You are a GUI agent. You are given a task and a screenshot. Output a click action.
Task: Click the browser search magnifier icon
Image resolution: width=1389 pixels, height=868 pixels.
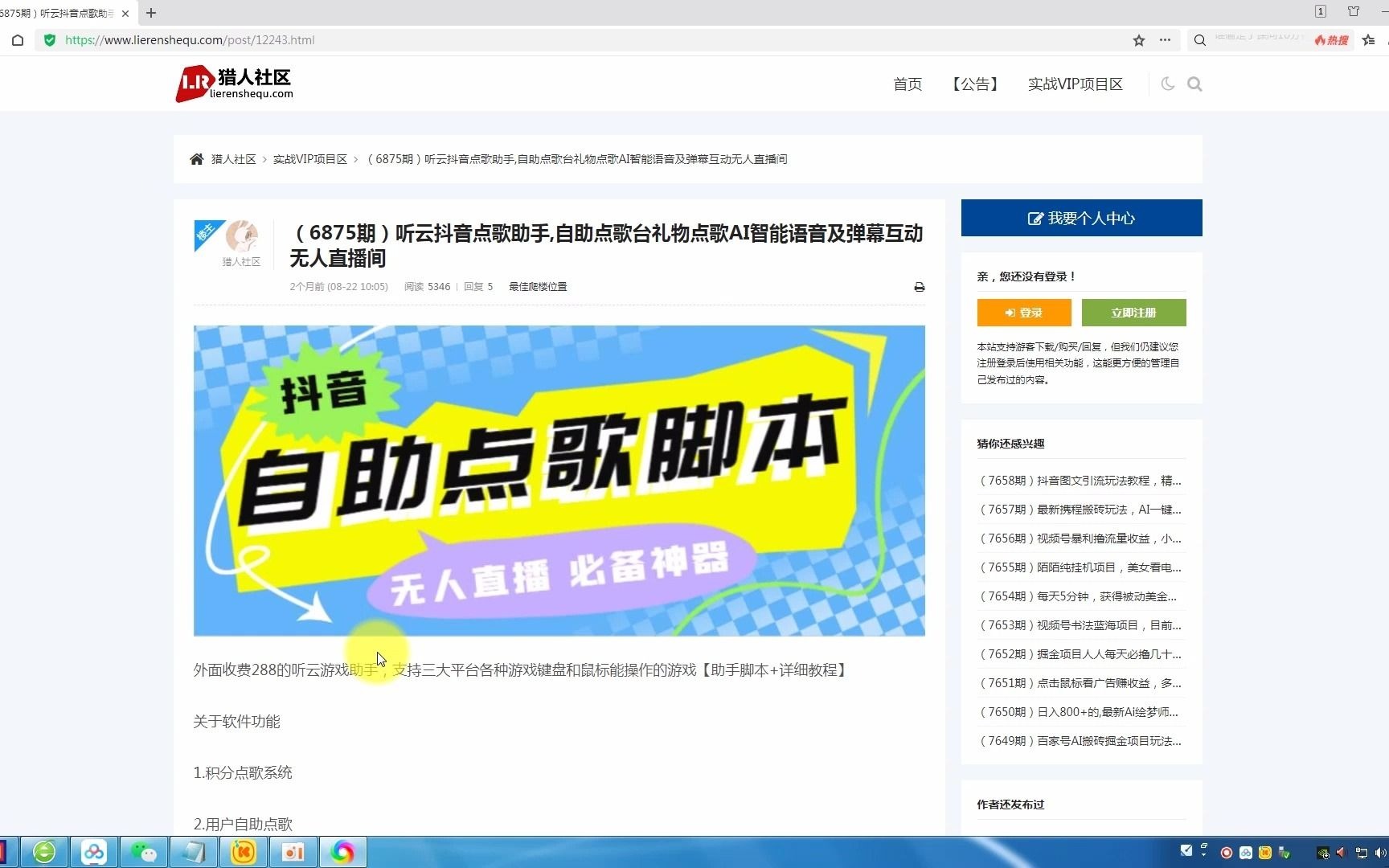click(1200, 40)
